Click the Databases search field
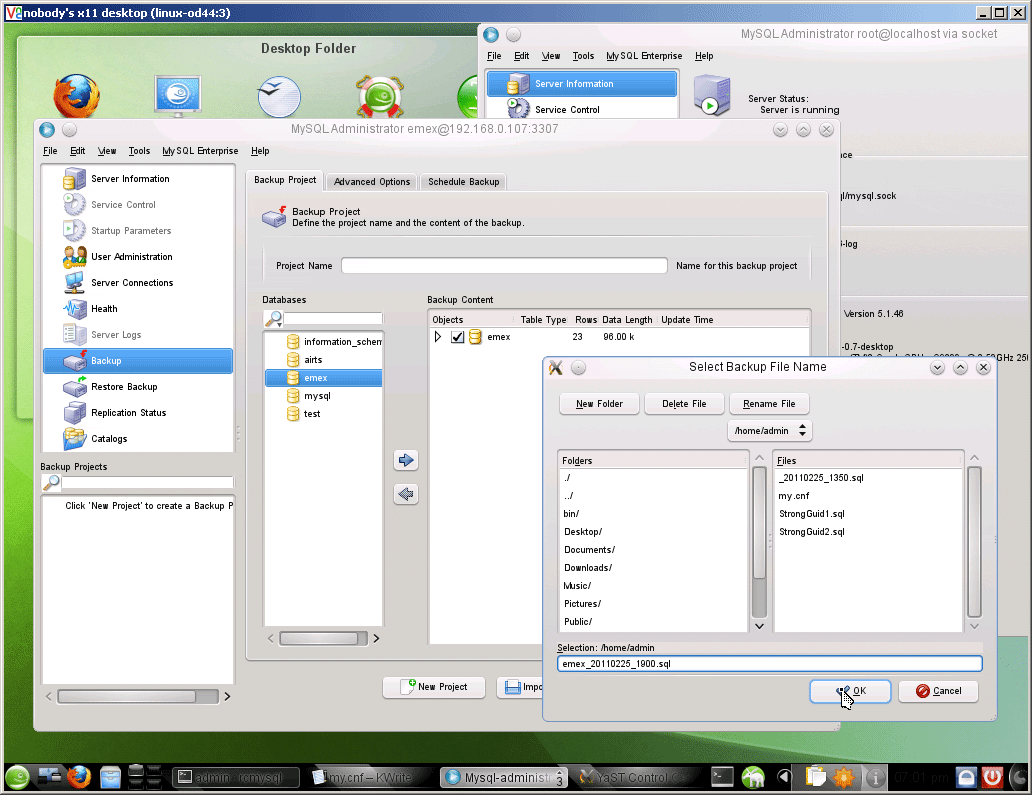 coord(333,319)
